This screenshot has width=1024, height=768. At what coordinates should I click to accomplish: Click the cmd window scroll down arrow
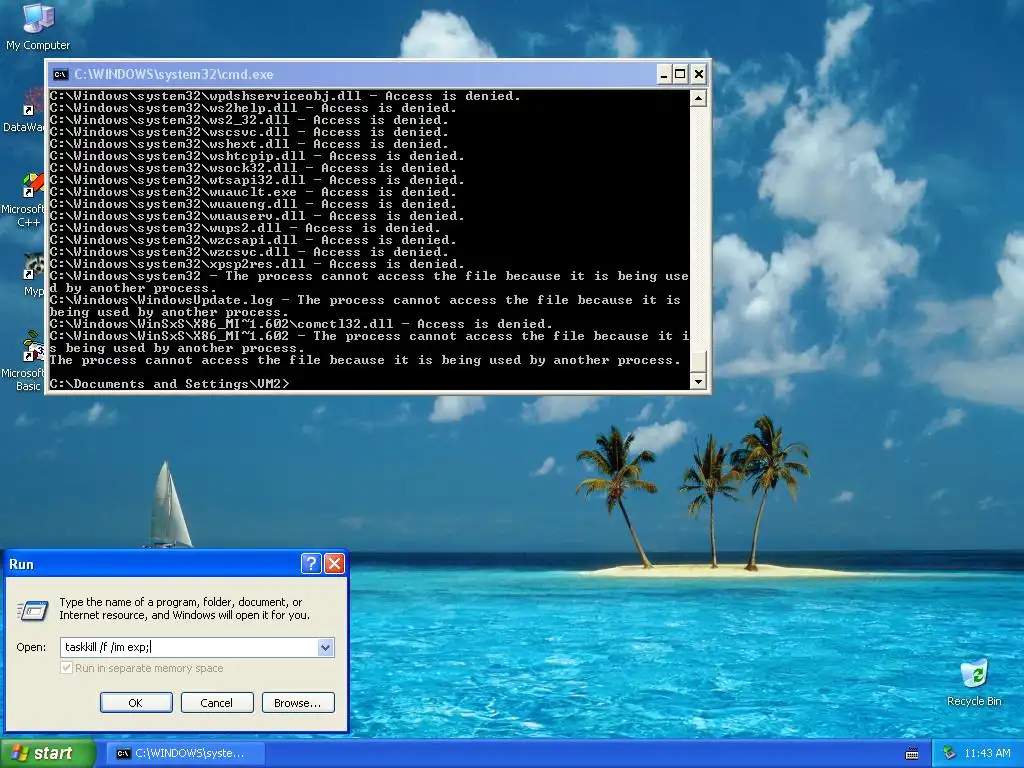pyautogui.click(x=698, y=381)
